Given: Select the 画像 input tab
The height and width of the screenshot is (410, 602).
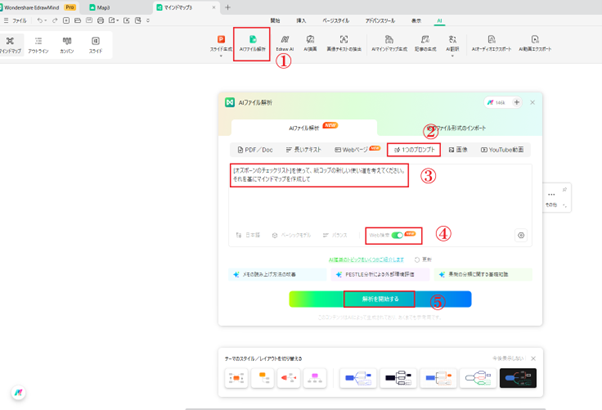Looking at the screenshot, I should pos(458,150).
